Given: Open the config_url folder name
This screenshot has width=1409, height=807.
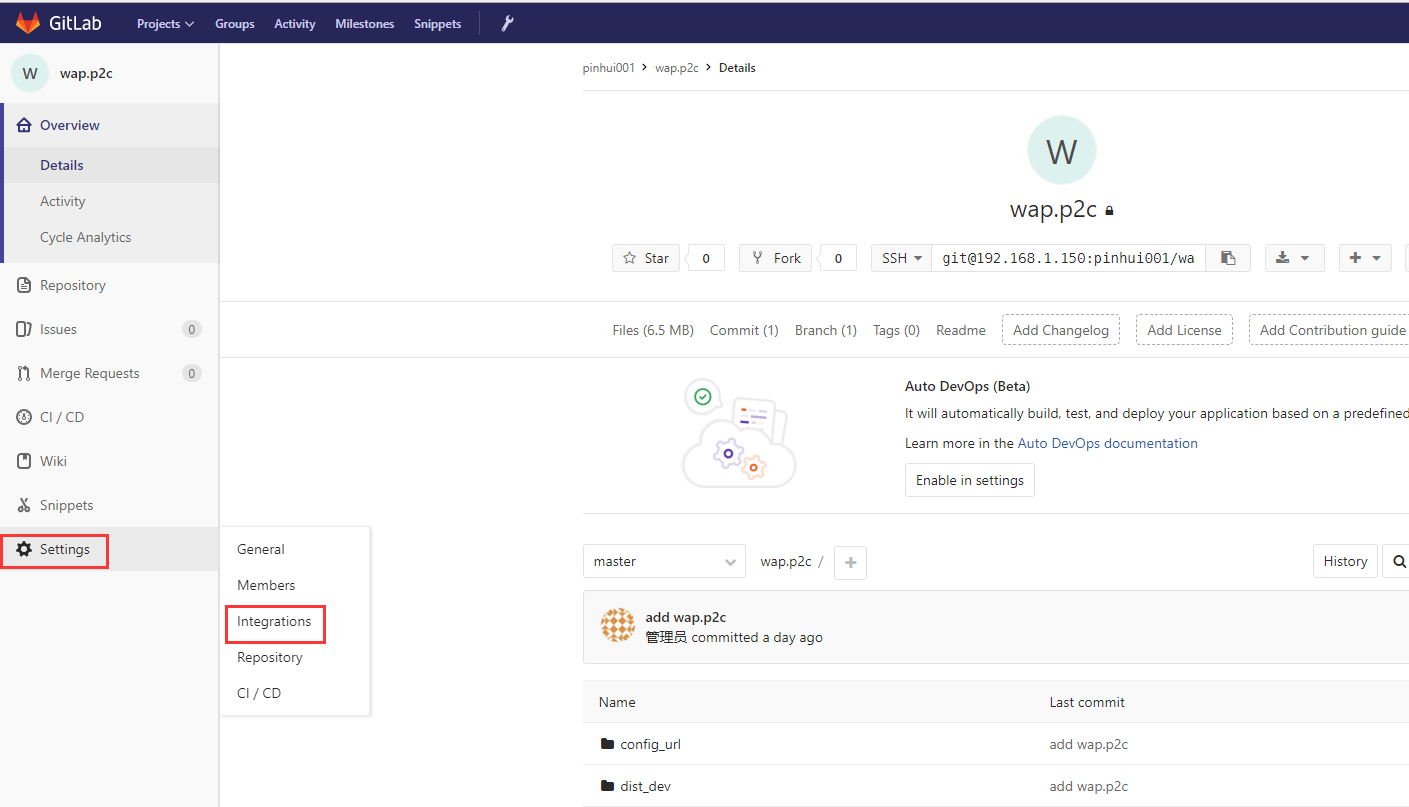Looking at the screenshot, I should tap(651, 744).
